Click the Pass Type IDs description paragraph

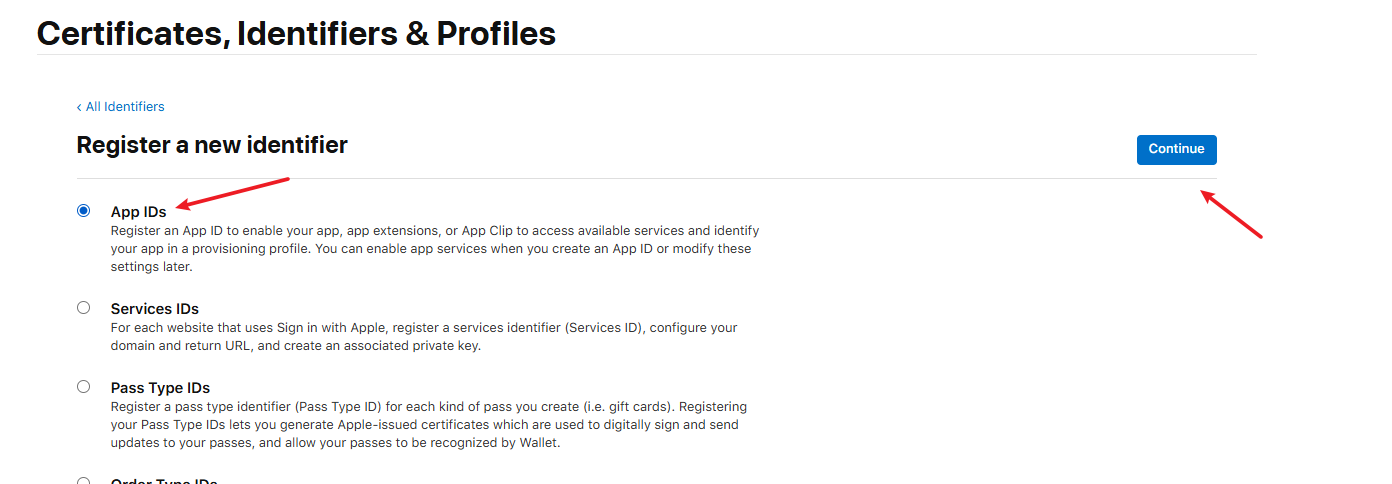(429, 425)
